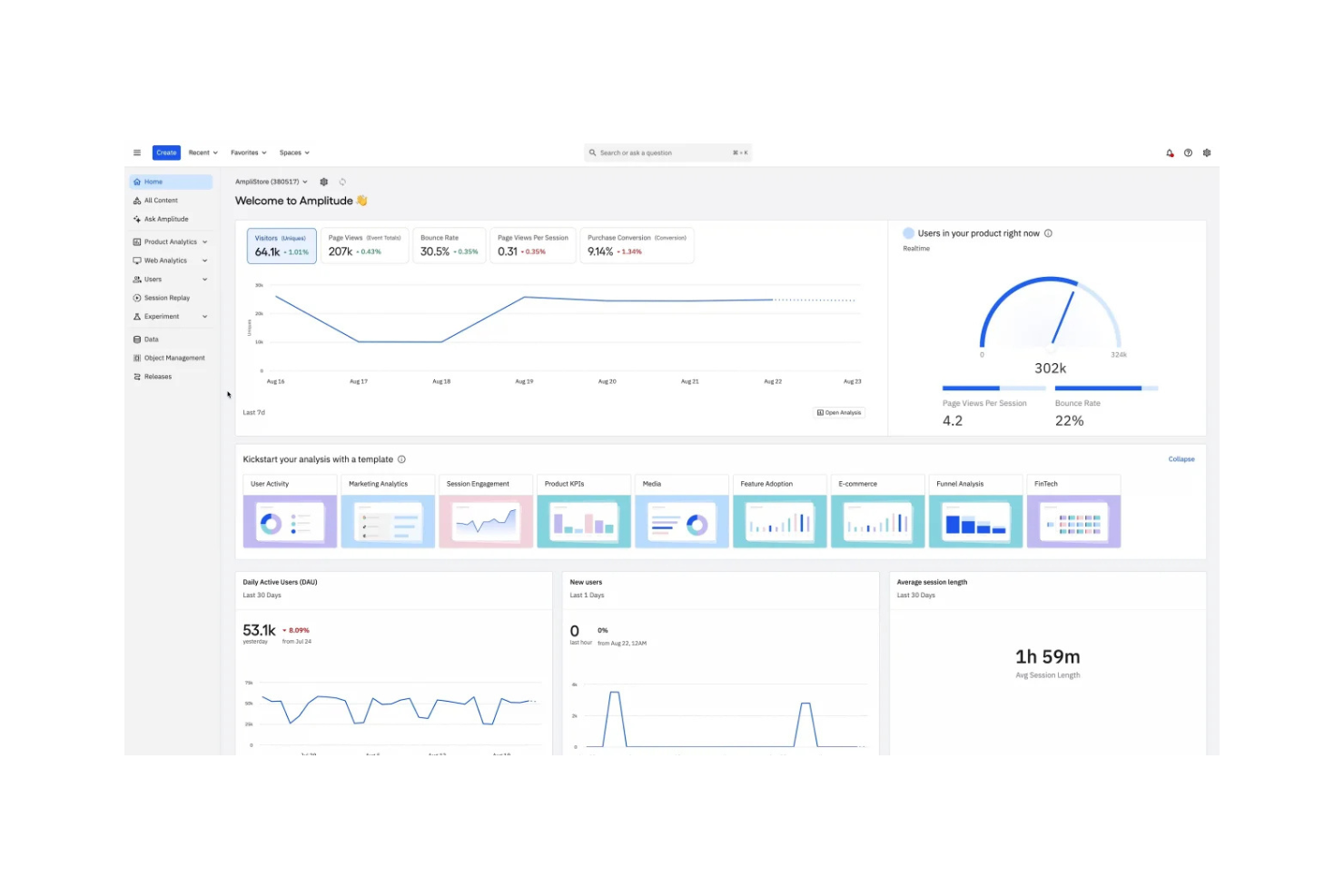The image size is (1344, 896).
Task: Open the Spaces dropdown
Action: (294, 153)
